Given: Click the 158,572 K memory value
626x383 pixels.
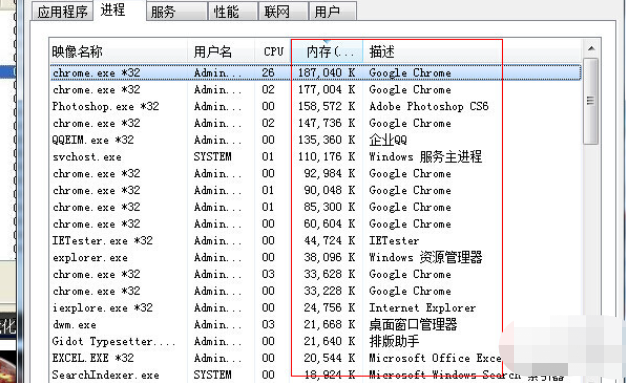Looking at the screenshot, I should pos(327,106).
